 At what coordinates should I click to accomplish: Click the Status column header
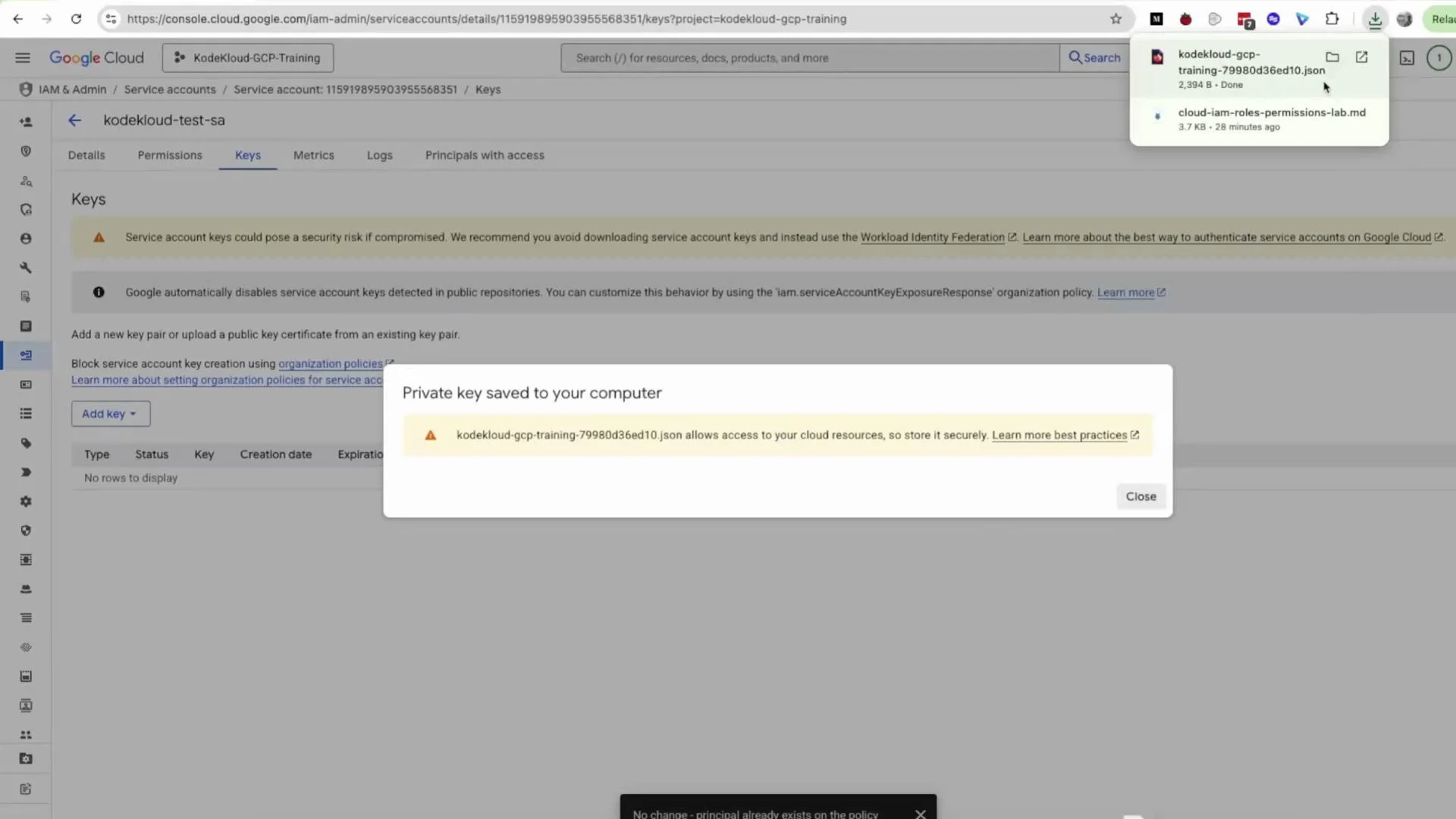(152, 454)
